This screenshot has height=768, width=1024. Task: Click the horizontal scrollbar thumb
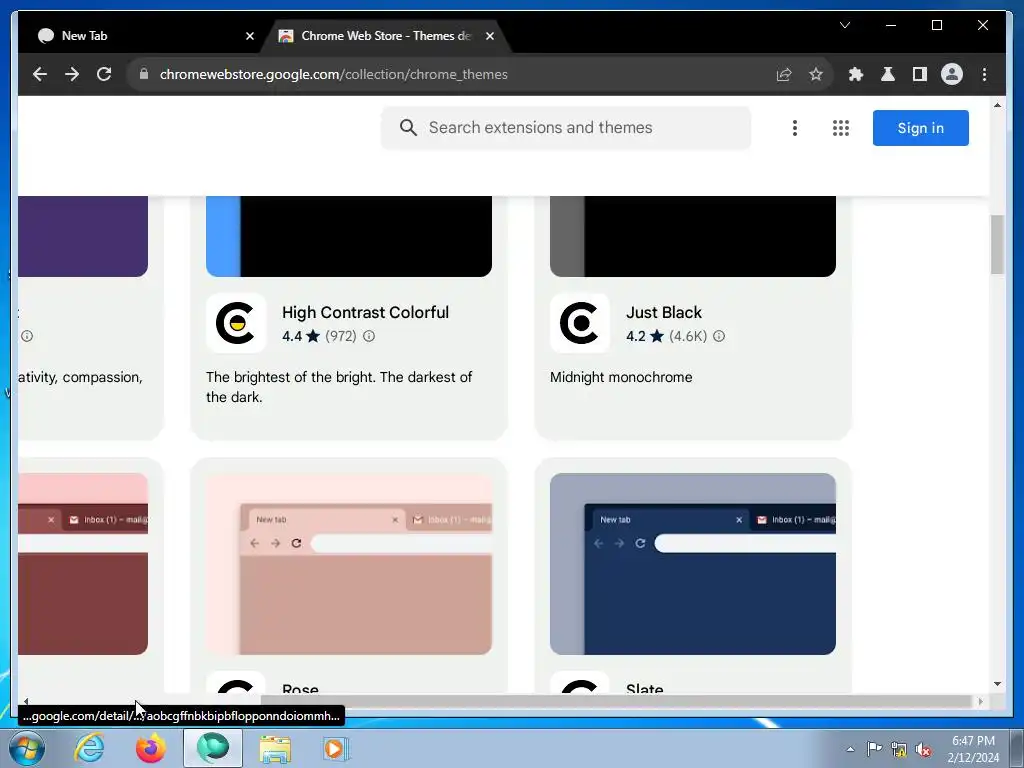coord(615,701)
